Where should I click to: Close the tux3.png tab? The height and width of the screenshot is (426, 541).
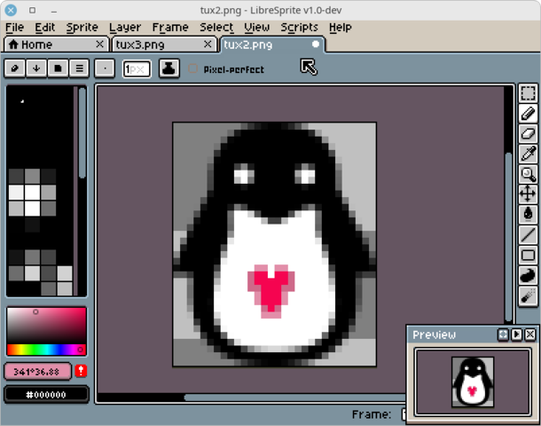click(207, 44)
